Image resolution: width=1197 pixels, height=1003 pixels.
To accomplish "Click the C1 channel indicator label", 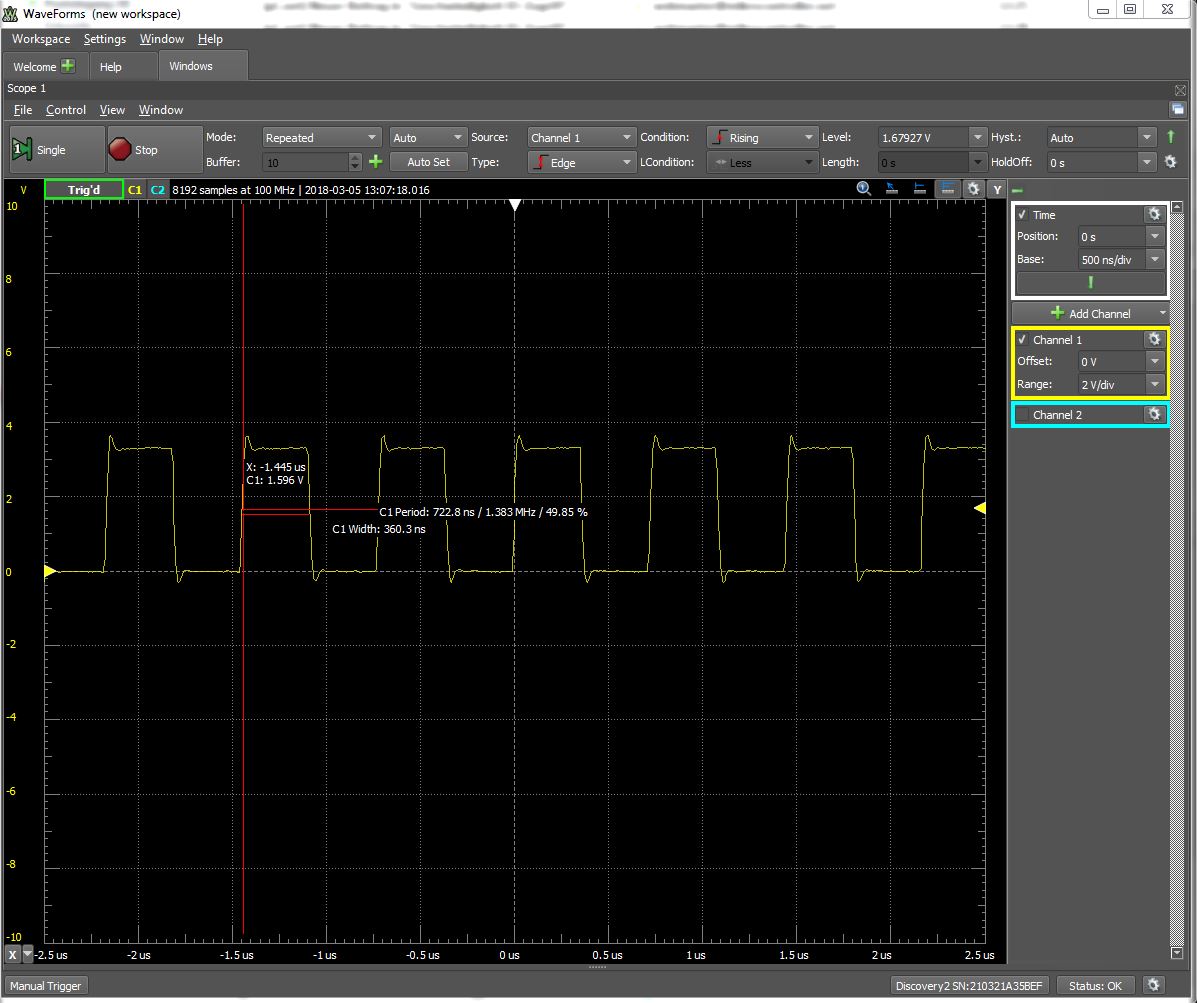I will click(135, 189).
